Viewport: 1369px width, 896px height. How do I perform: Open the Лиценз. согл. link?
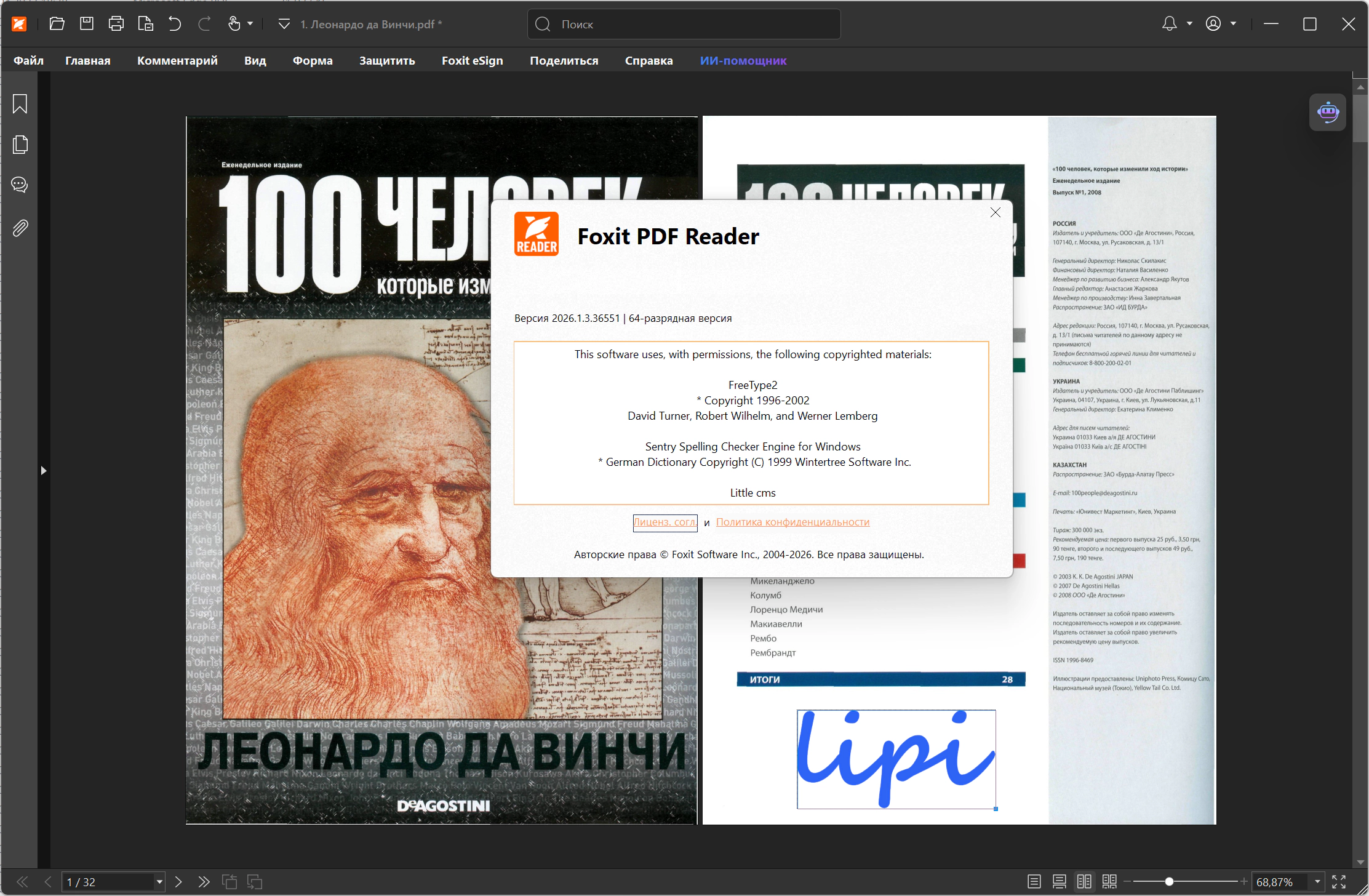coord(665,522)
